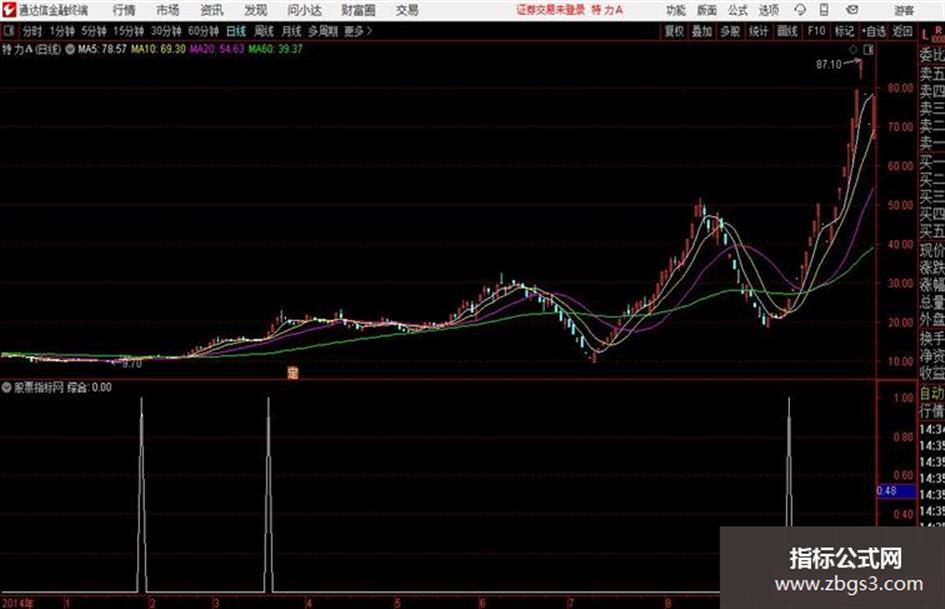Click the 复权 toolbar button
Screen dimensions: 945x609
pyautogui.click(x=674, y=31)
